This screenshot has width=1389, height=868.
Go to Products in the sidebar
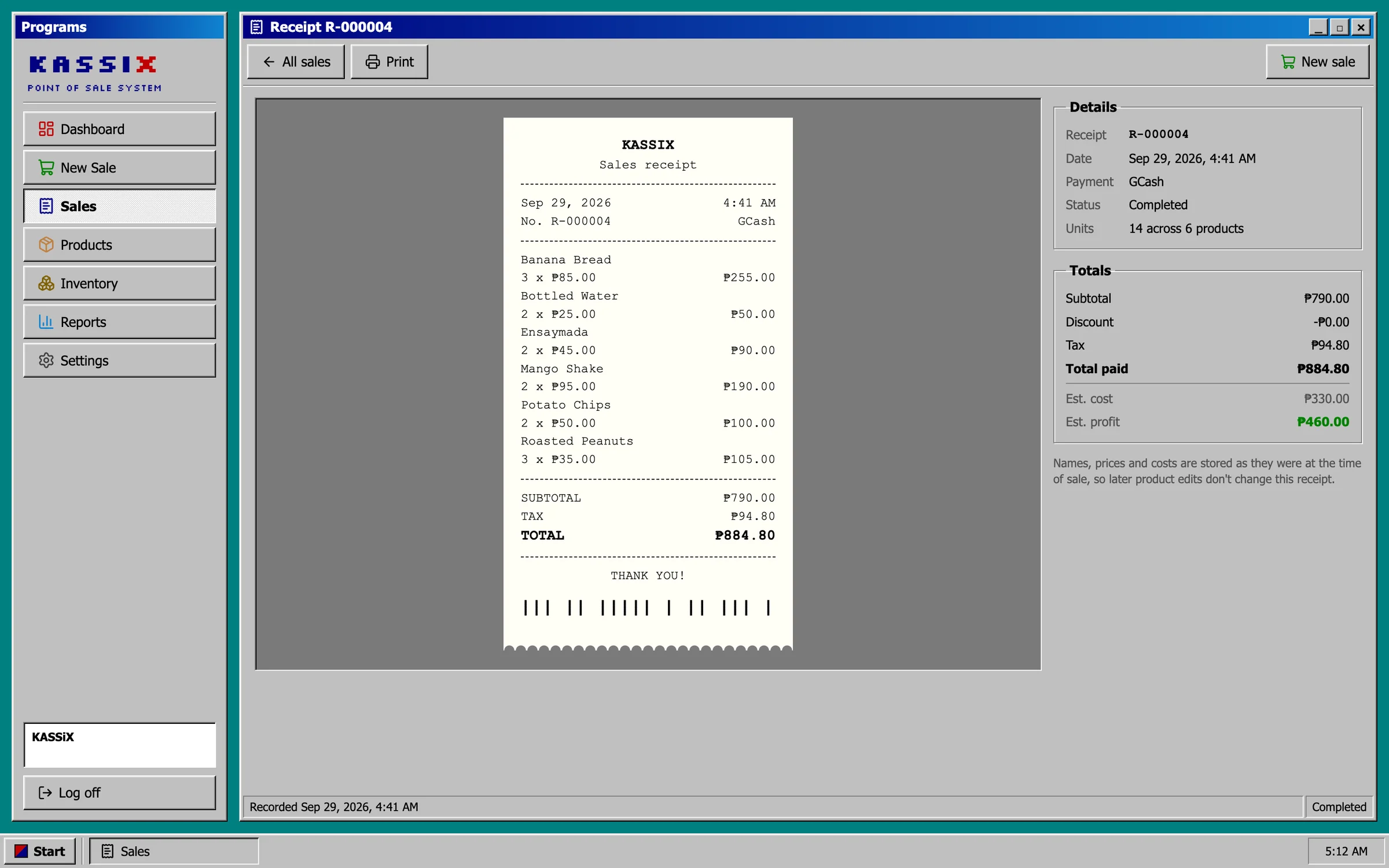(119, 244)
